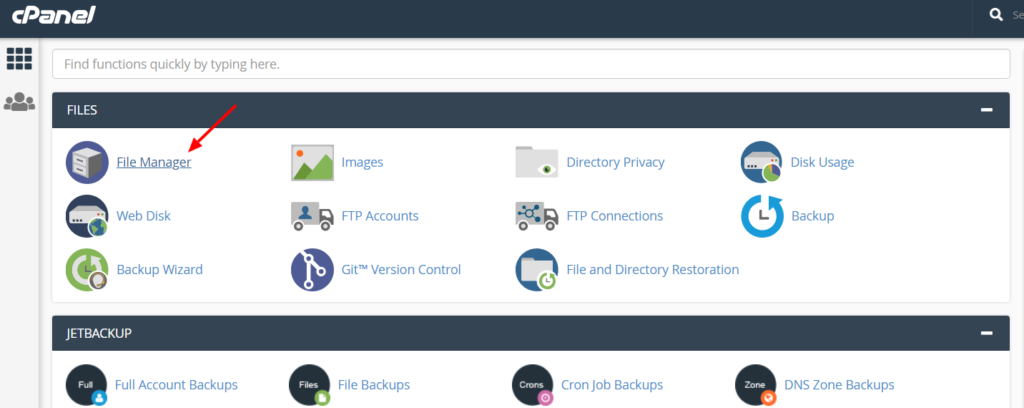1024x408 pixels.
Task: Open the File and Directory Restoration link
Action: [x=653, y=270]
